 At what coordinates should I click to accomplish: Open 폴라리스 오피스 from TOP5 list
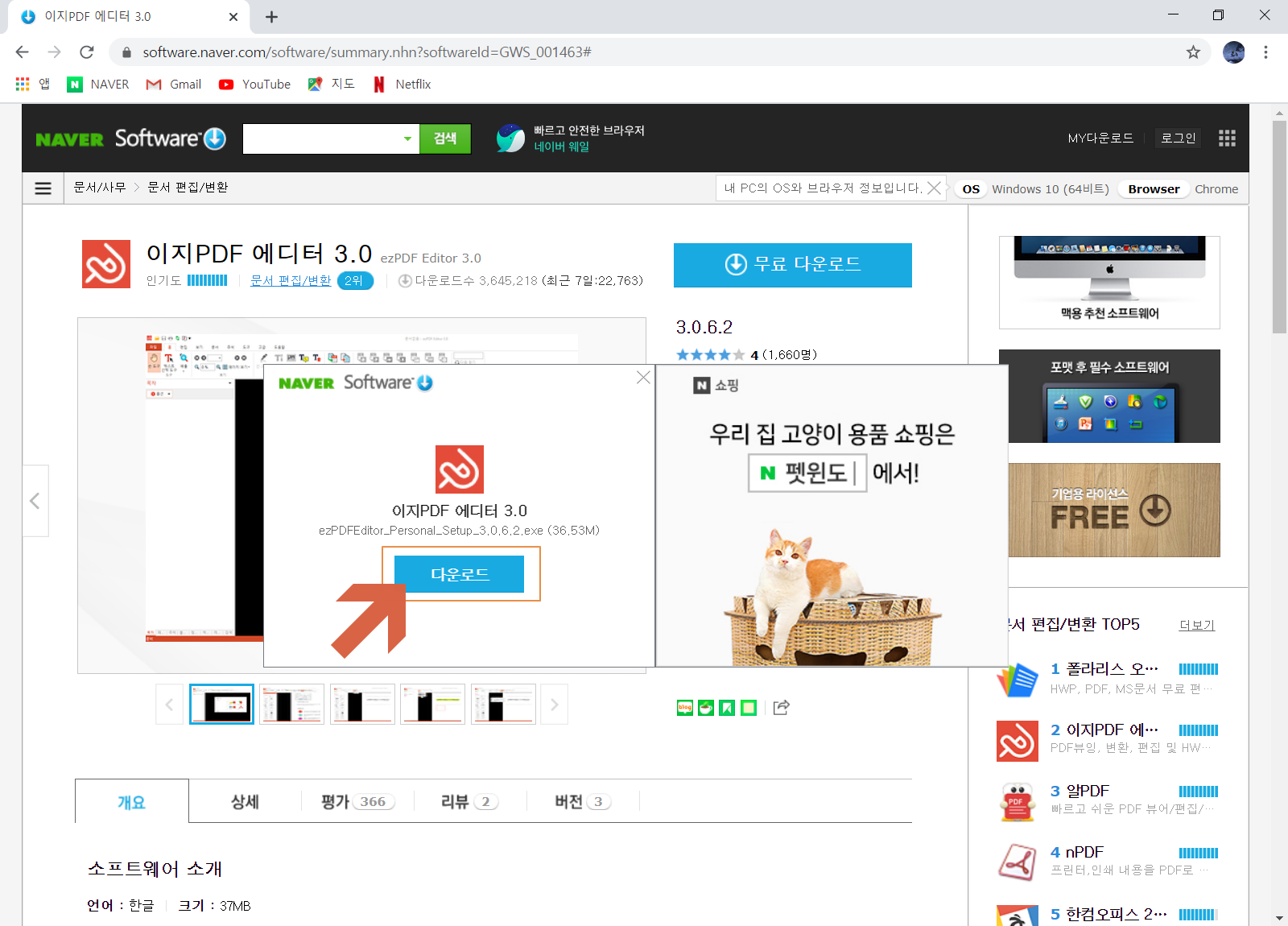click(1112, 669)
